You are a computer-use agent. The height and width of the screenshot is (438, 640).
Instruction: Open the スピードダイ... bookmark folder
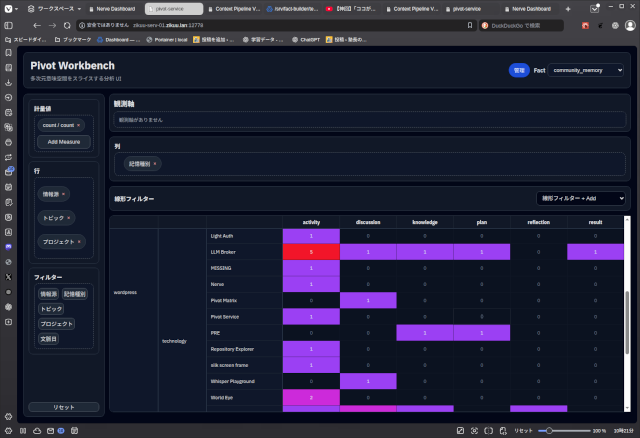point(25,40)
